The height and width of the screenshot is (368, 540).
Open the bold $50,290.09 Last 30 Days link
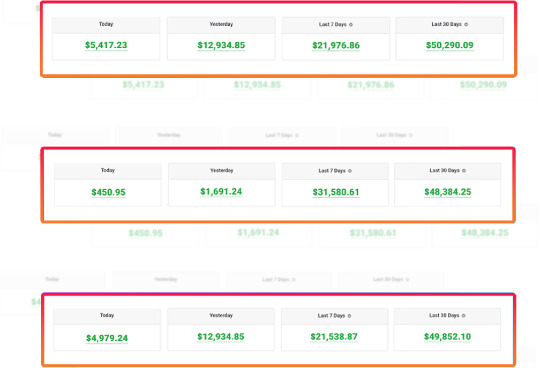[x=449, y=45]
